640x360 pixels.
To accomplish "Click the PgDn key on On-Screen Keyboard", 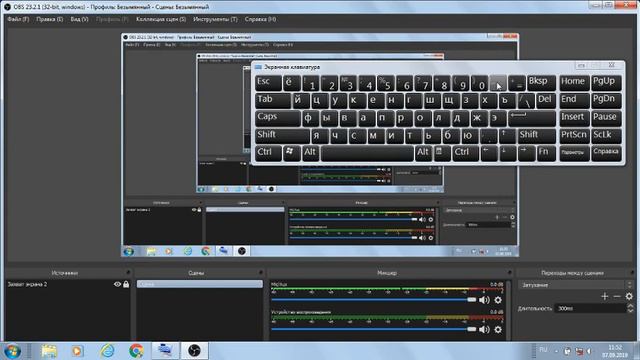I will [x=606, y=100].
